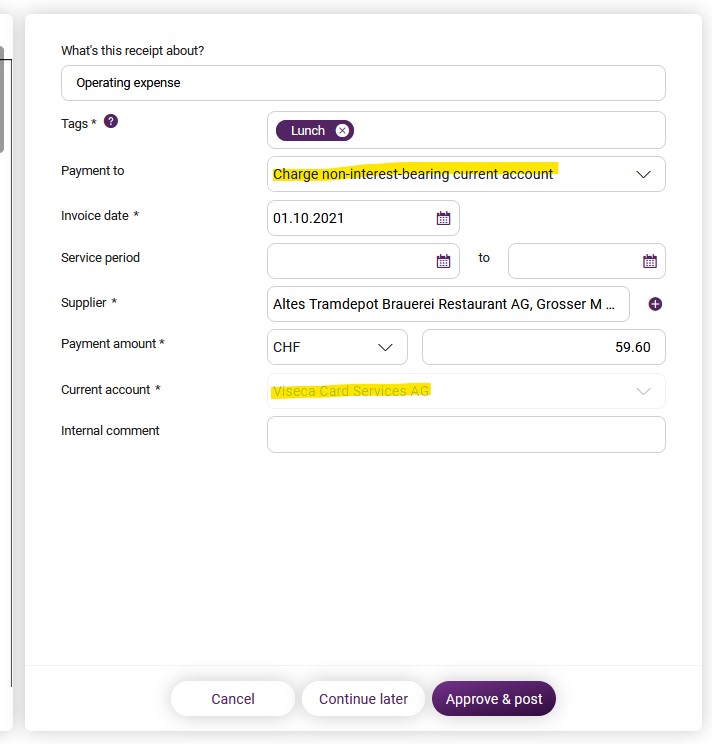The width and height of the screenshot is (712, 744).
Task: Click the Continue later button
Action: pyautogui.click(x=363, y=699)
